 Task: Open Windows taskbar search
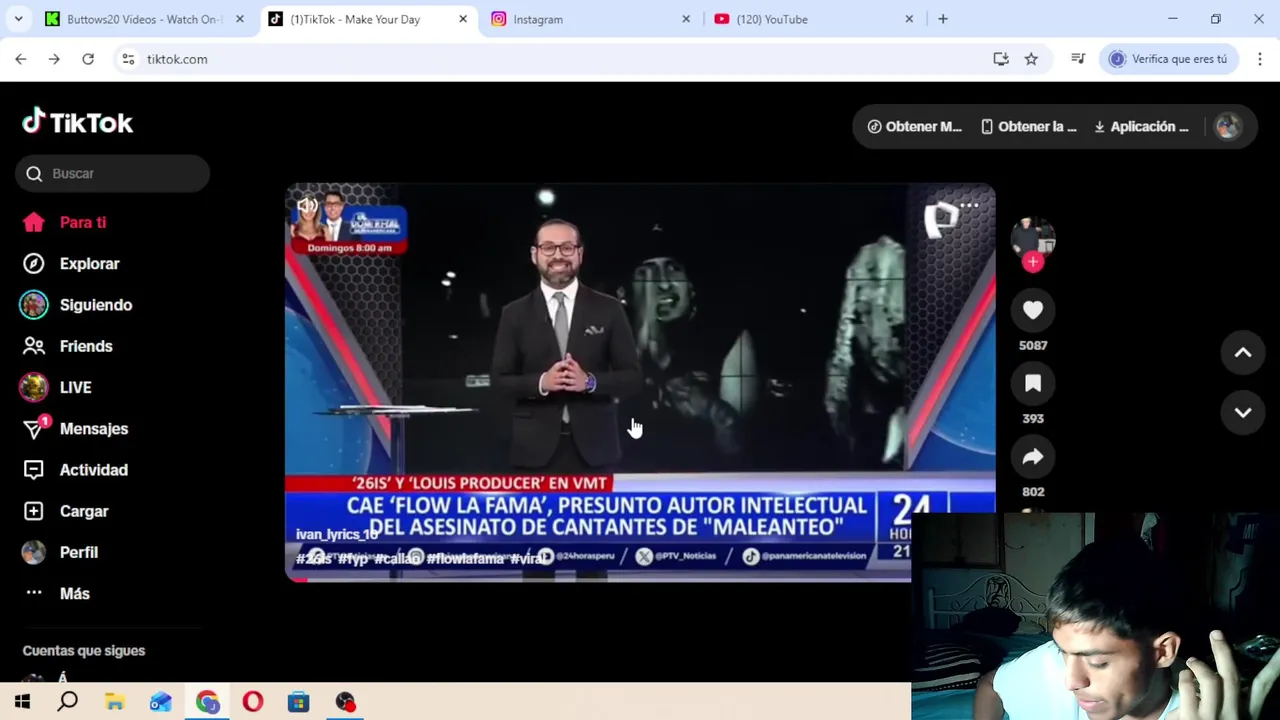click(x=68, y=702)
